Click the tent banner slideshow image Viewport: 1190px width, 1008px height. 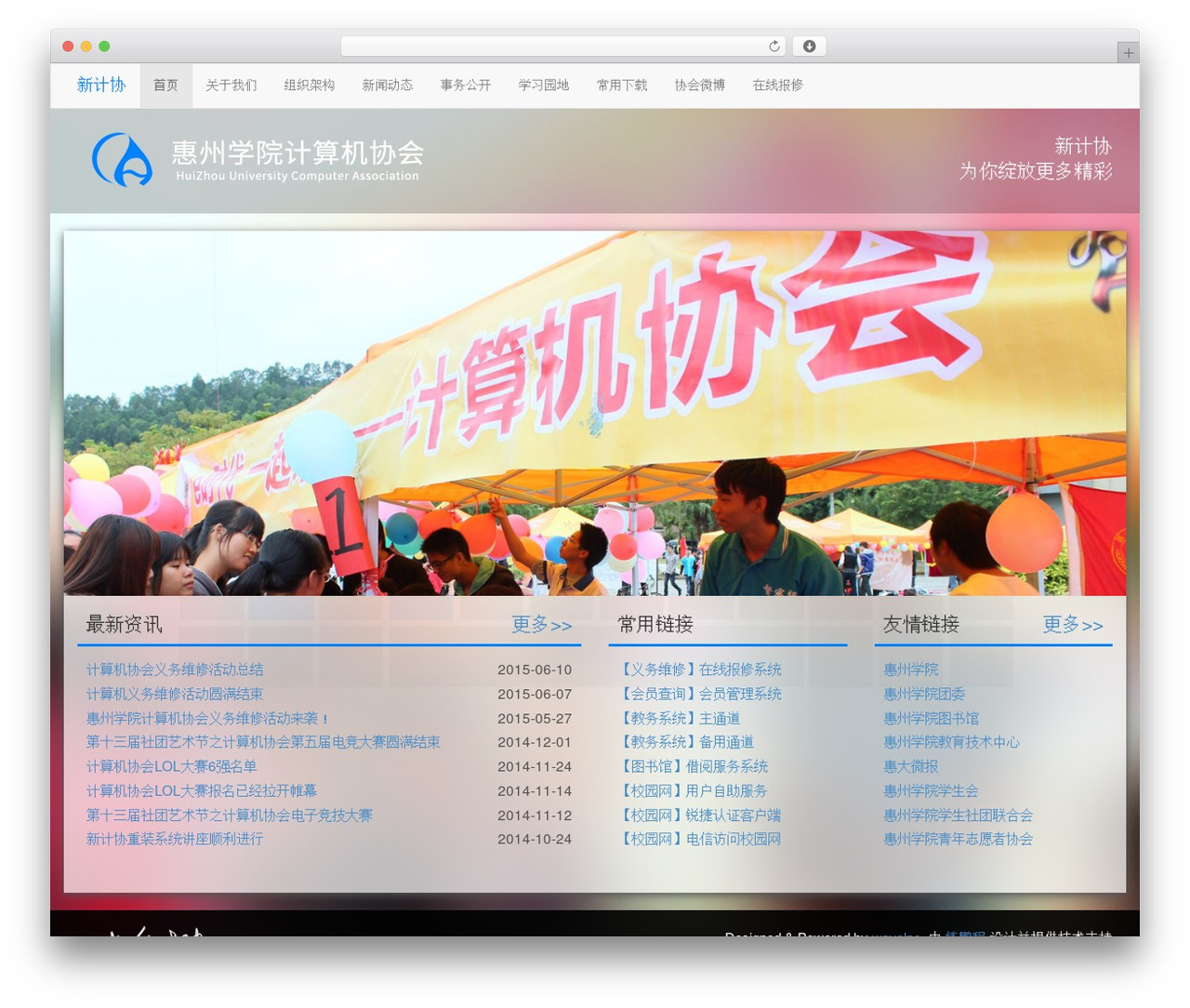tap(595, 413)
